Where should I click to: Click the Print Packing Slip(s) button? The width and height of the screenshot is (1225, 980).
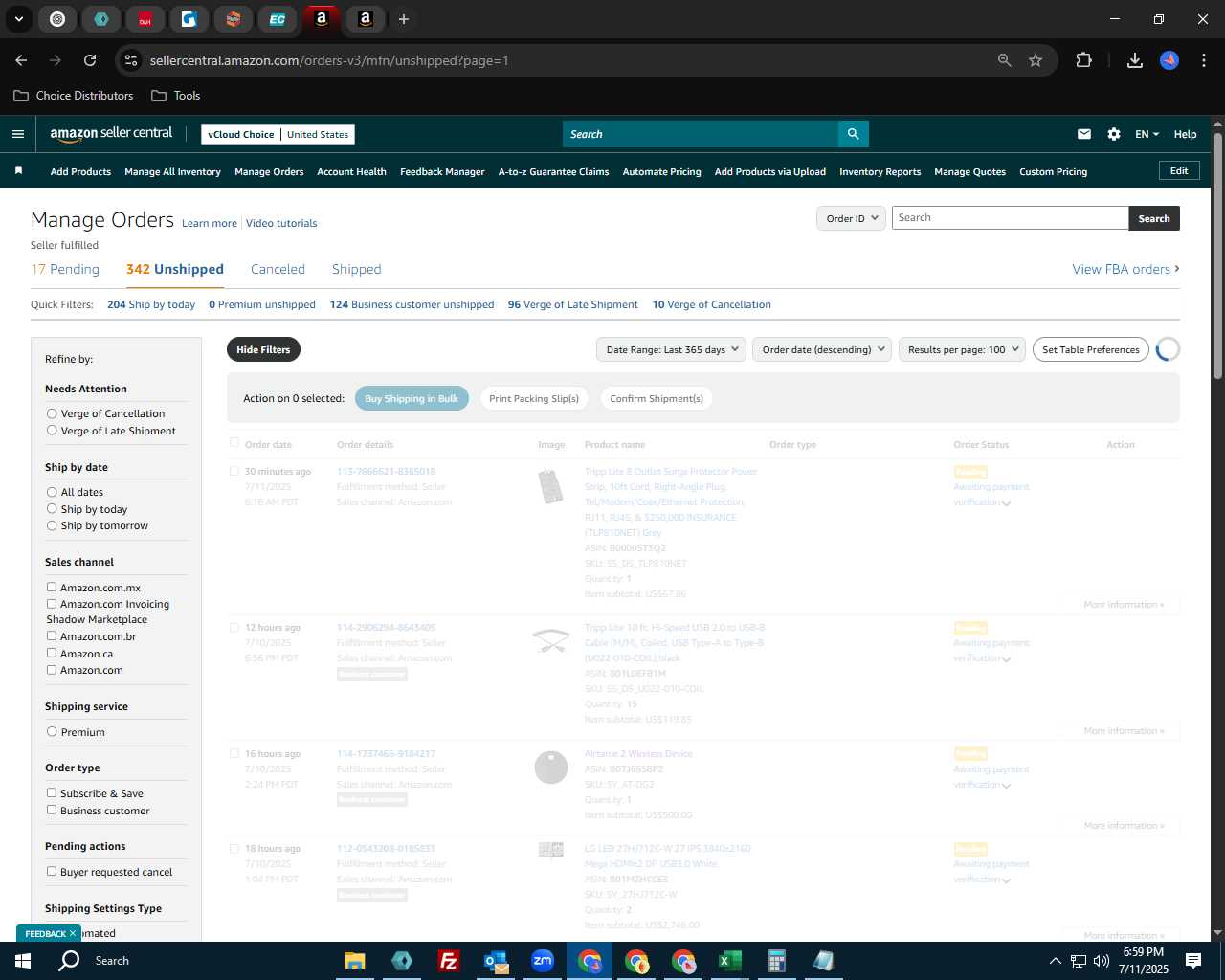(534, 398)
